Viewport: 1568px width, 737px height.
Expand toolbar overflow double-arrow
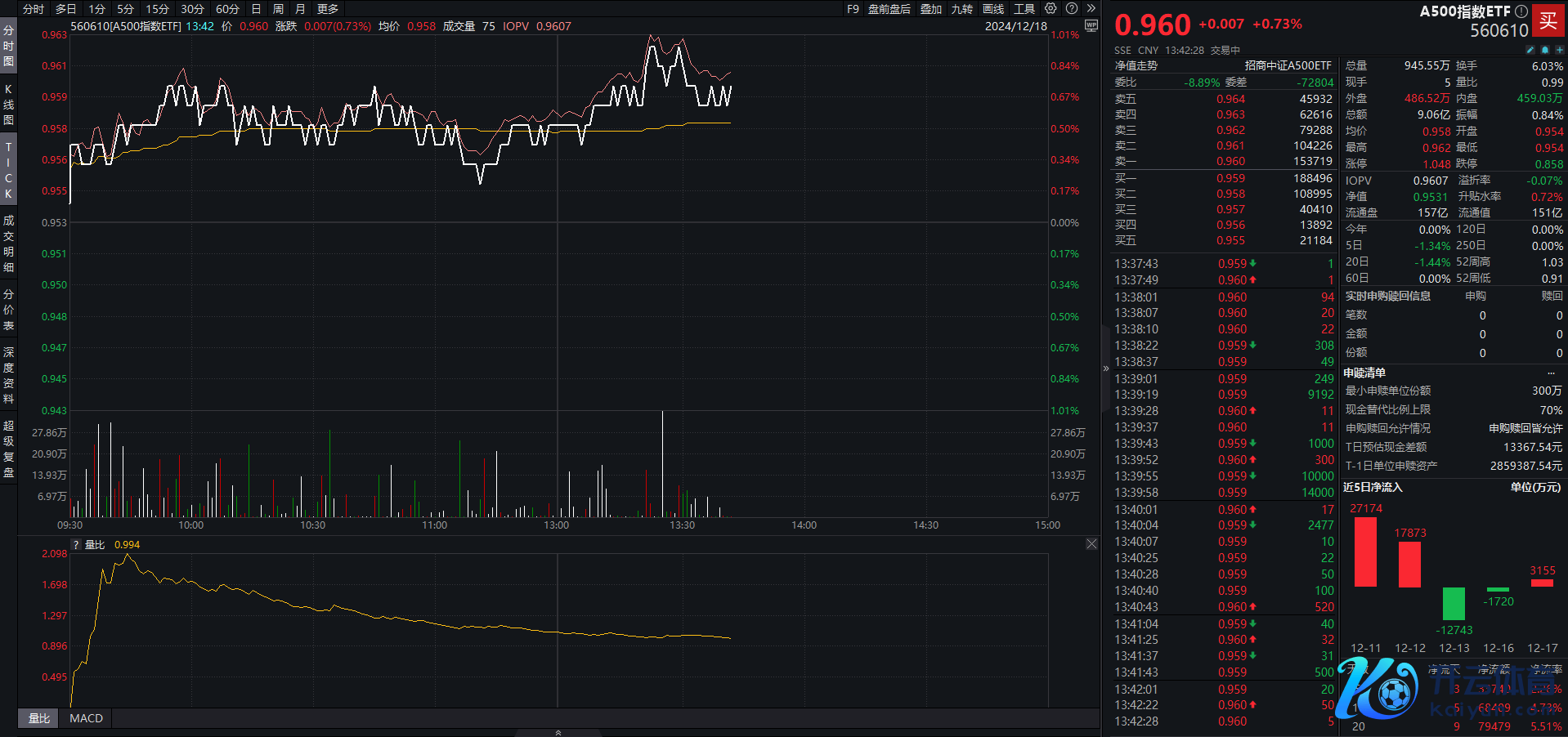pos(1091,9)
